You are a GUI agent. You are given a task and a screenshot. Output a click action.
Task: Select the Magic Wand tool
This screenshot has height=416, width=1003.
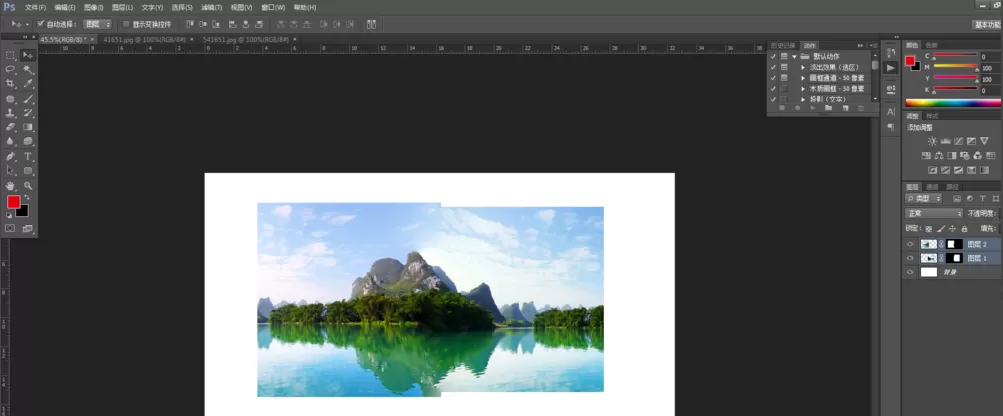pos(28,68)
